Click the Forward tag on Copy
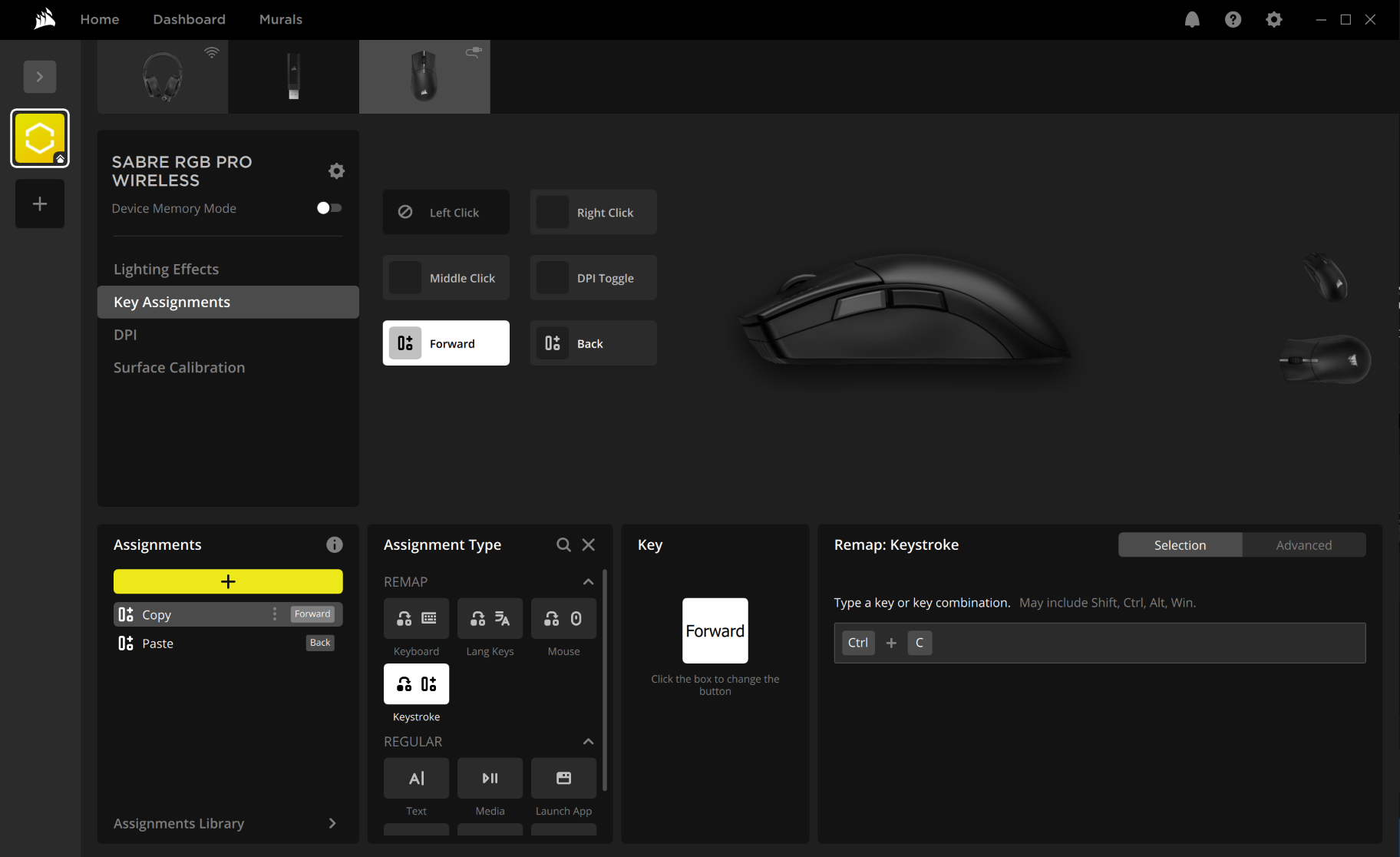The width and height of the screenshot is (1400, 857). [x=312, y=614]
